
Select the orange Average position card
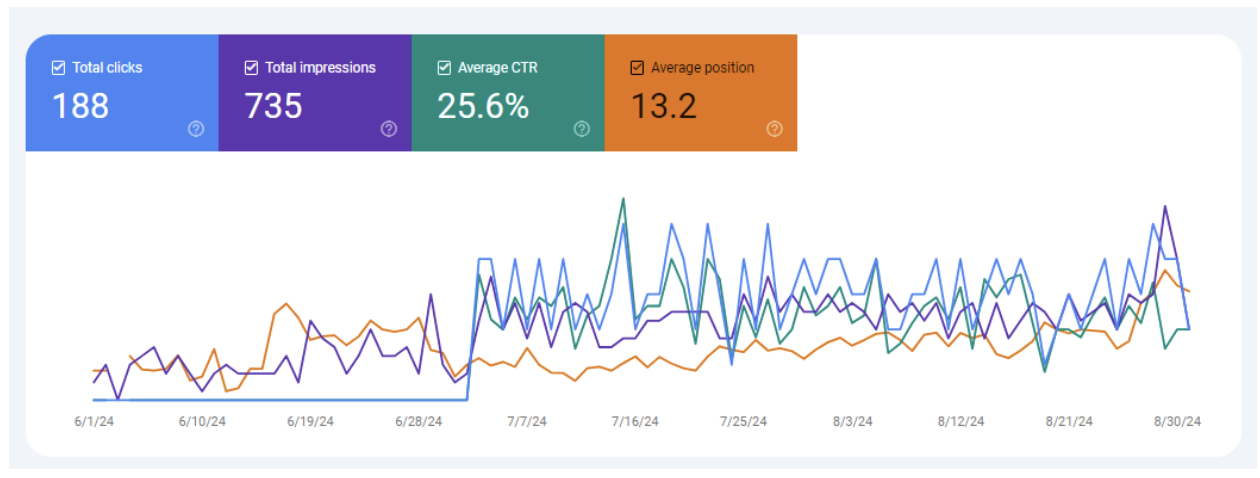click(x=701, y=93)
